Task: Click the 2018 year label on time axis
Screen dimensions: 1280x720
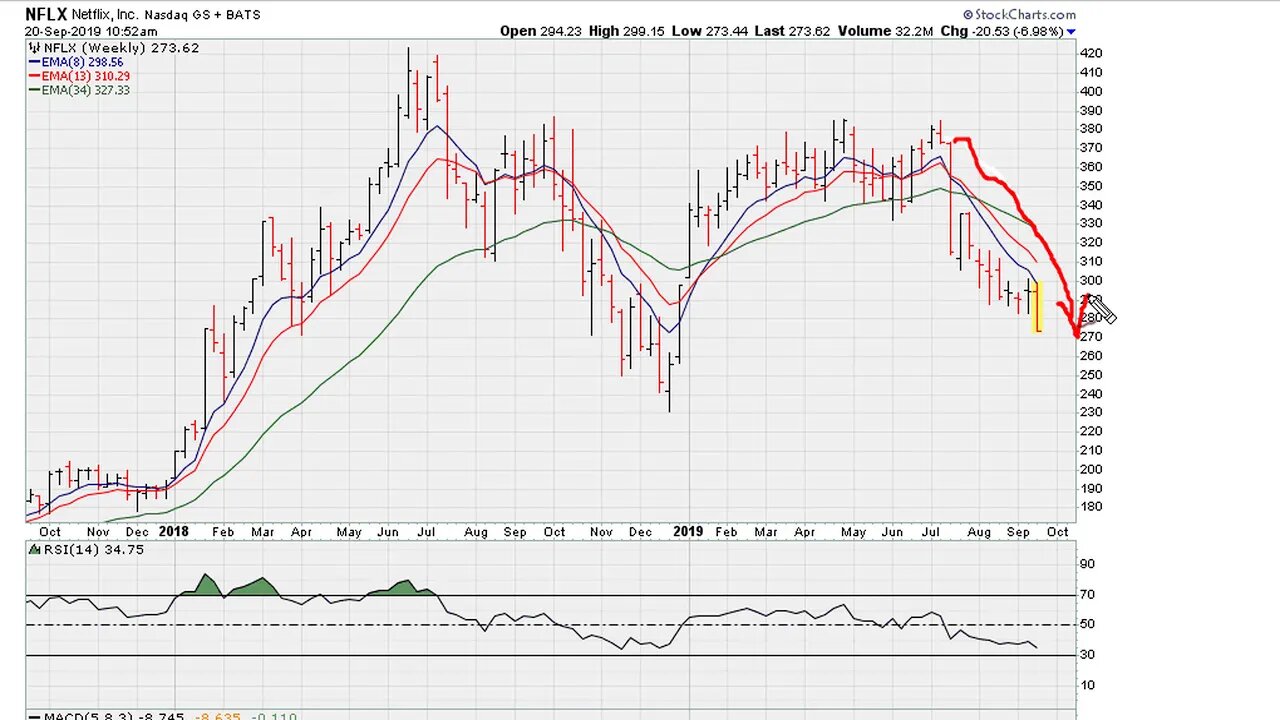Action: [173, 532]
